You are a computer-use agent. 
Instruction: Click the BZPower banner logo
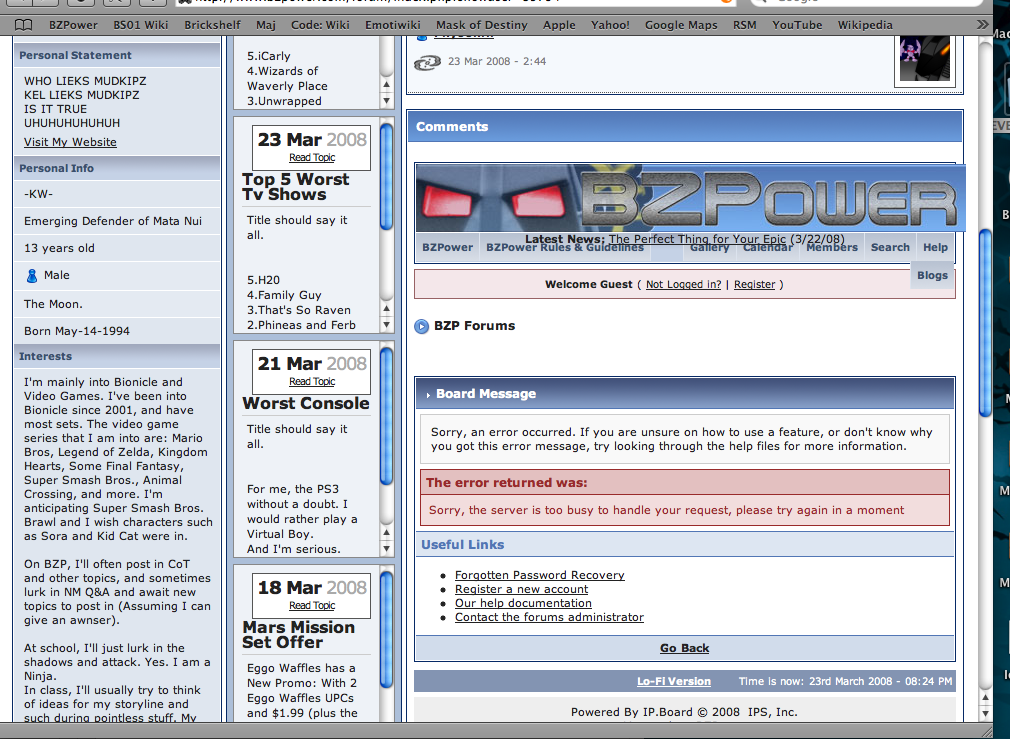(x=690, y=198)
